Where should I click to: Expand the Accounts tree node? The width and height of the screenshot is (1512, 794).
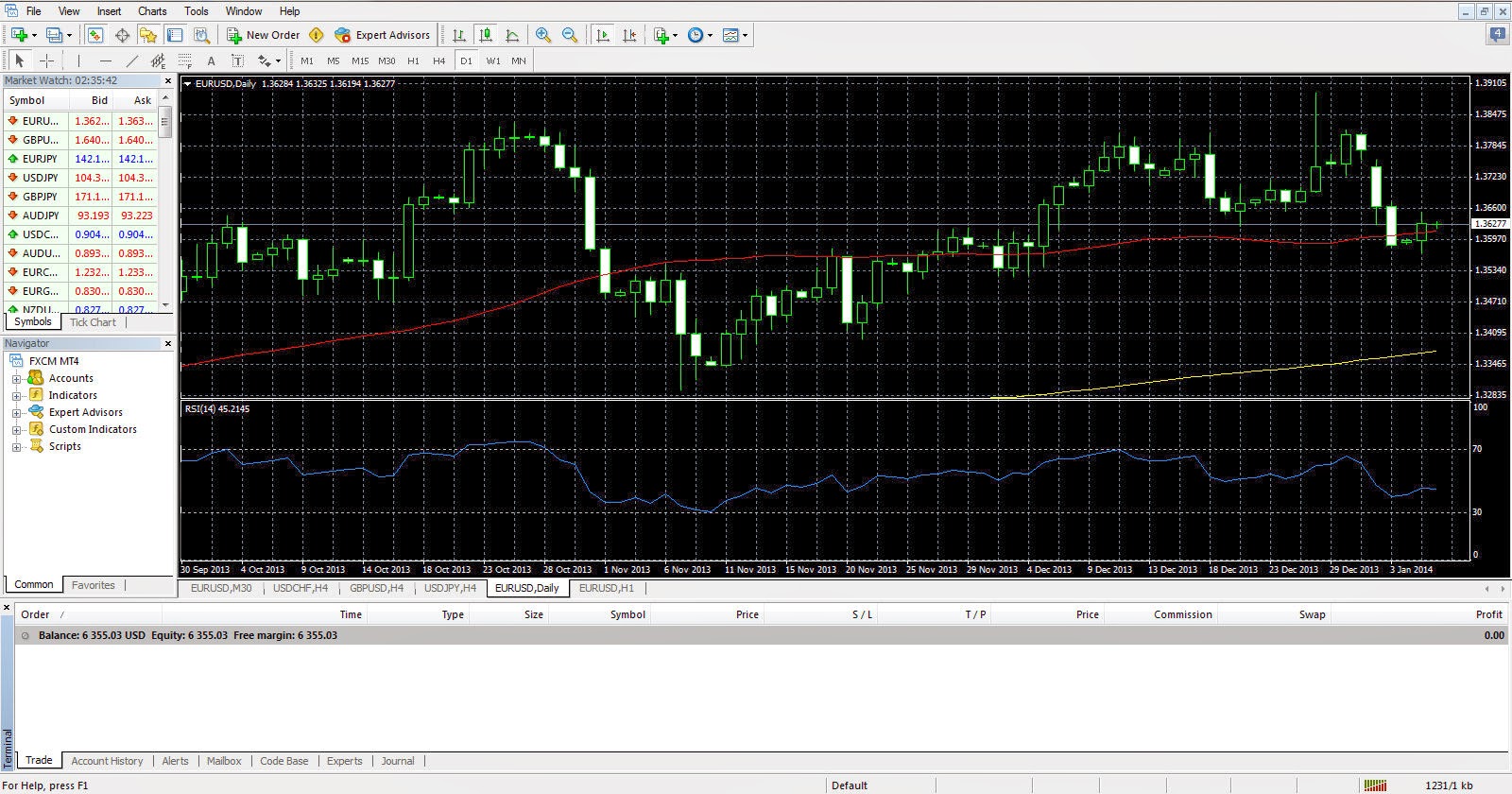coord(16,378)
